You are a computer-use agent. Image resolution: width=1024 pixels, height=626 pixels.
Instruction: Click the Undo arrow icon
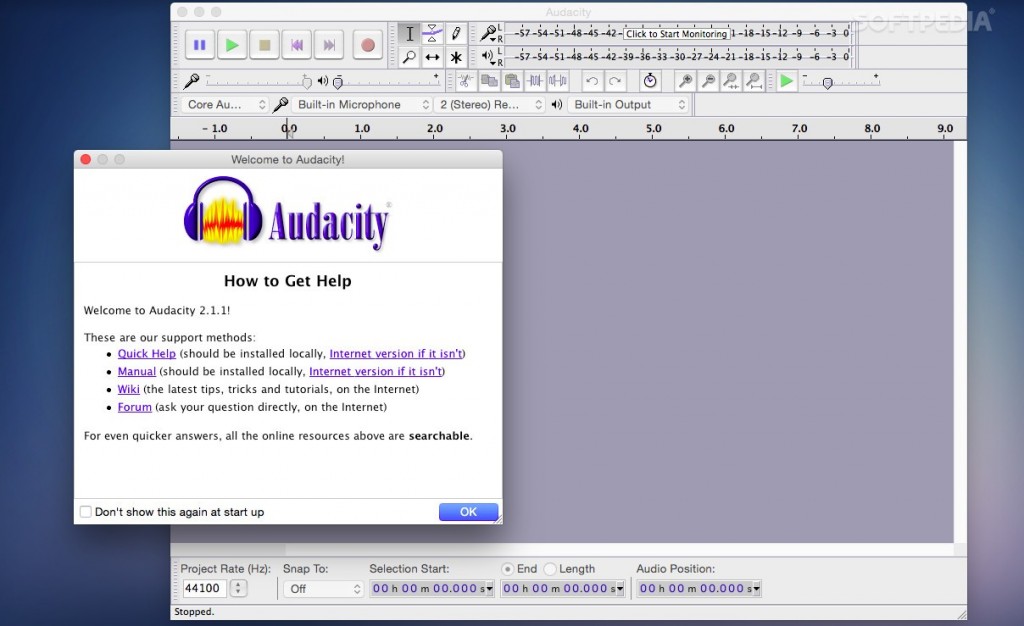592,81
